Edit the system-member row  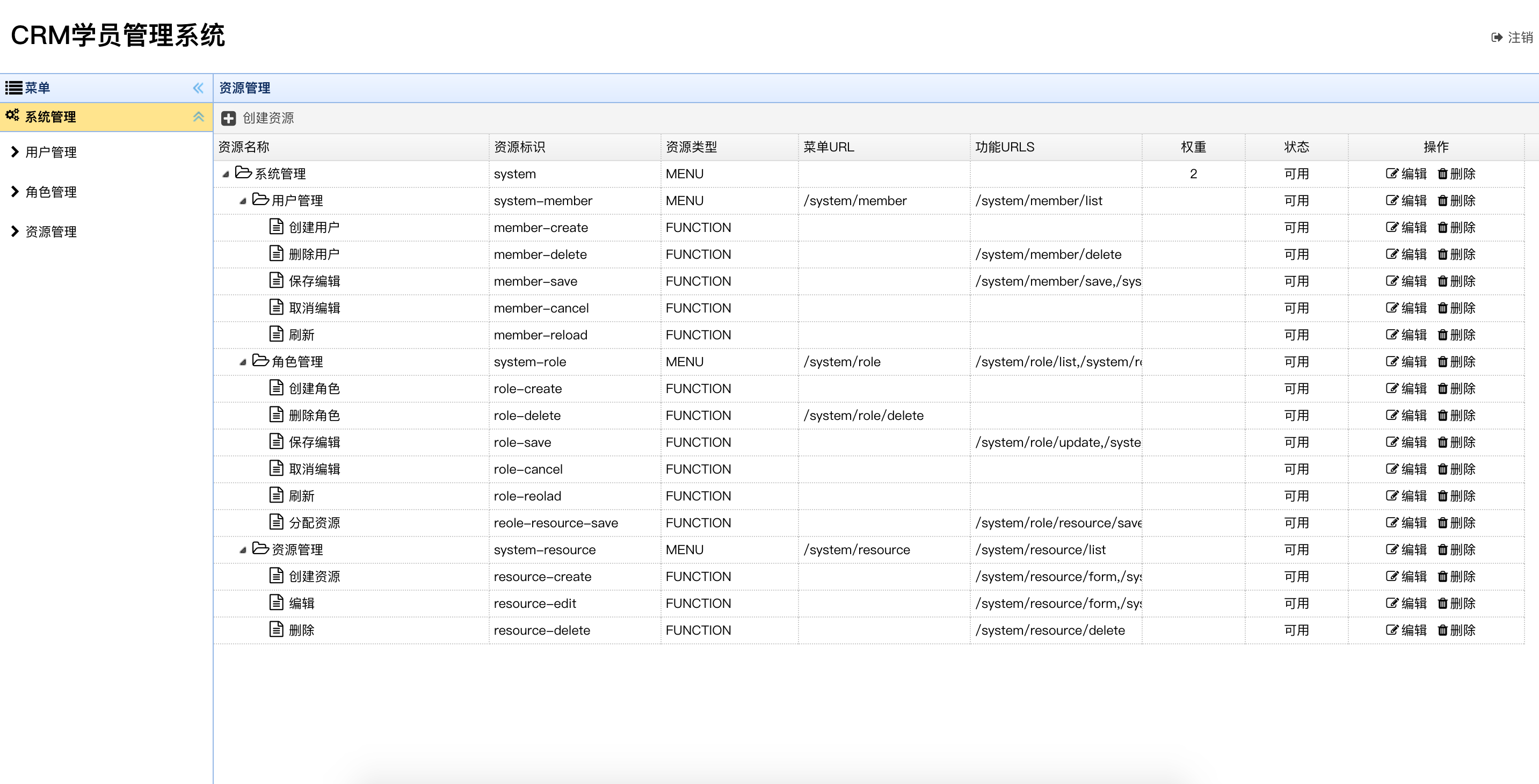(x=1406, y=201)
